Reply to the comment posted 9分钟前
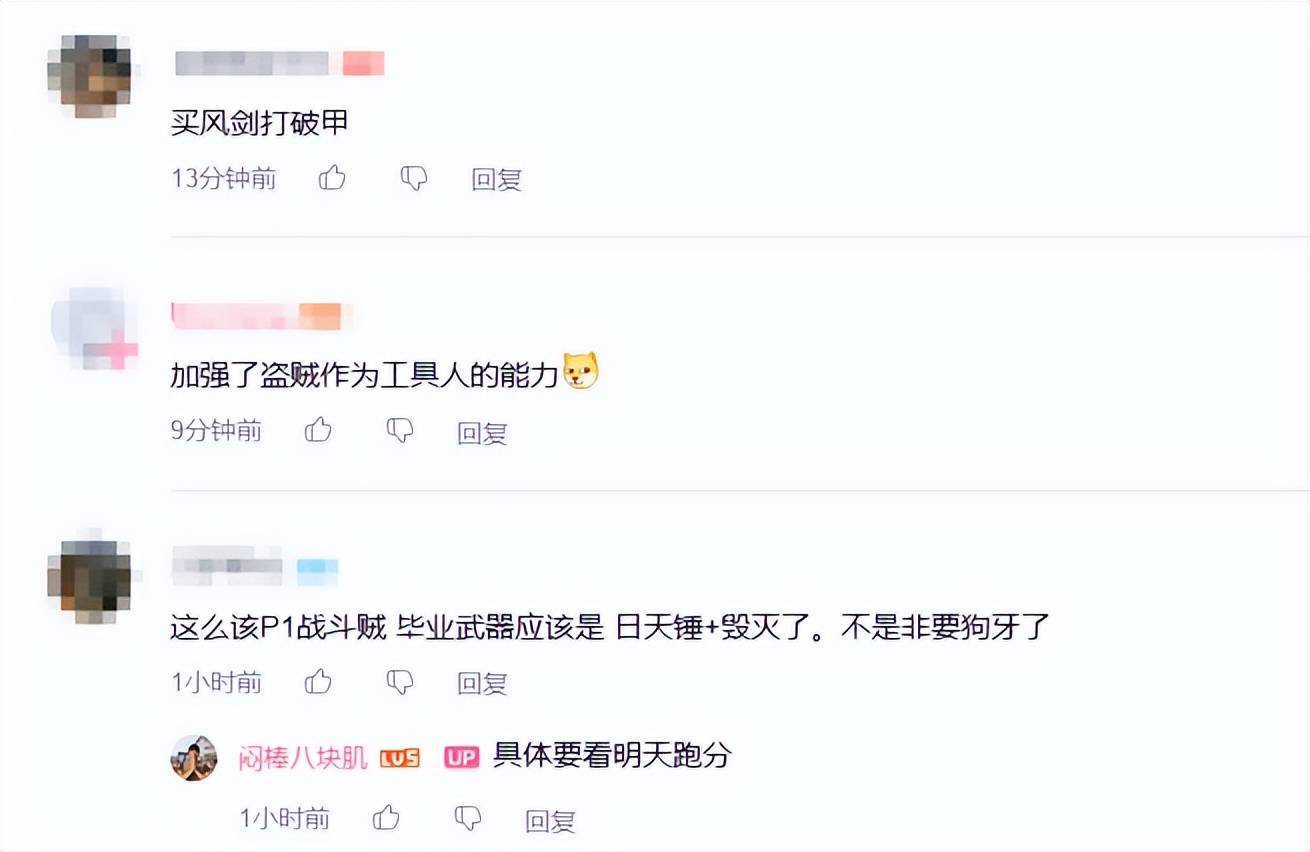The image size is (1310, 852). [483, 432]
